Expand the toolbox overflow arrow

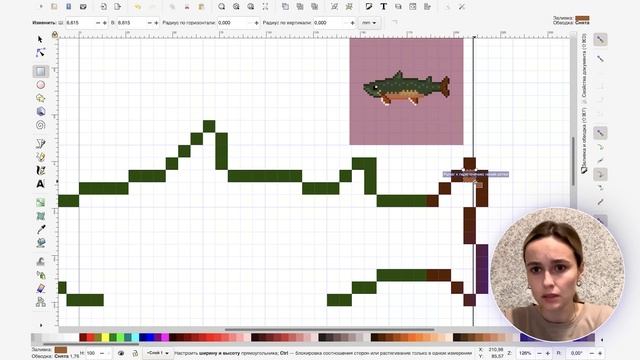tap(41, 325)
